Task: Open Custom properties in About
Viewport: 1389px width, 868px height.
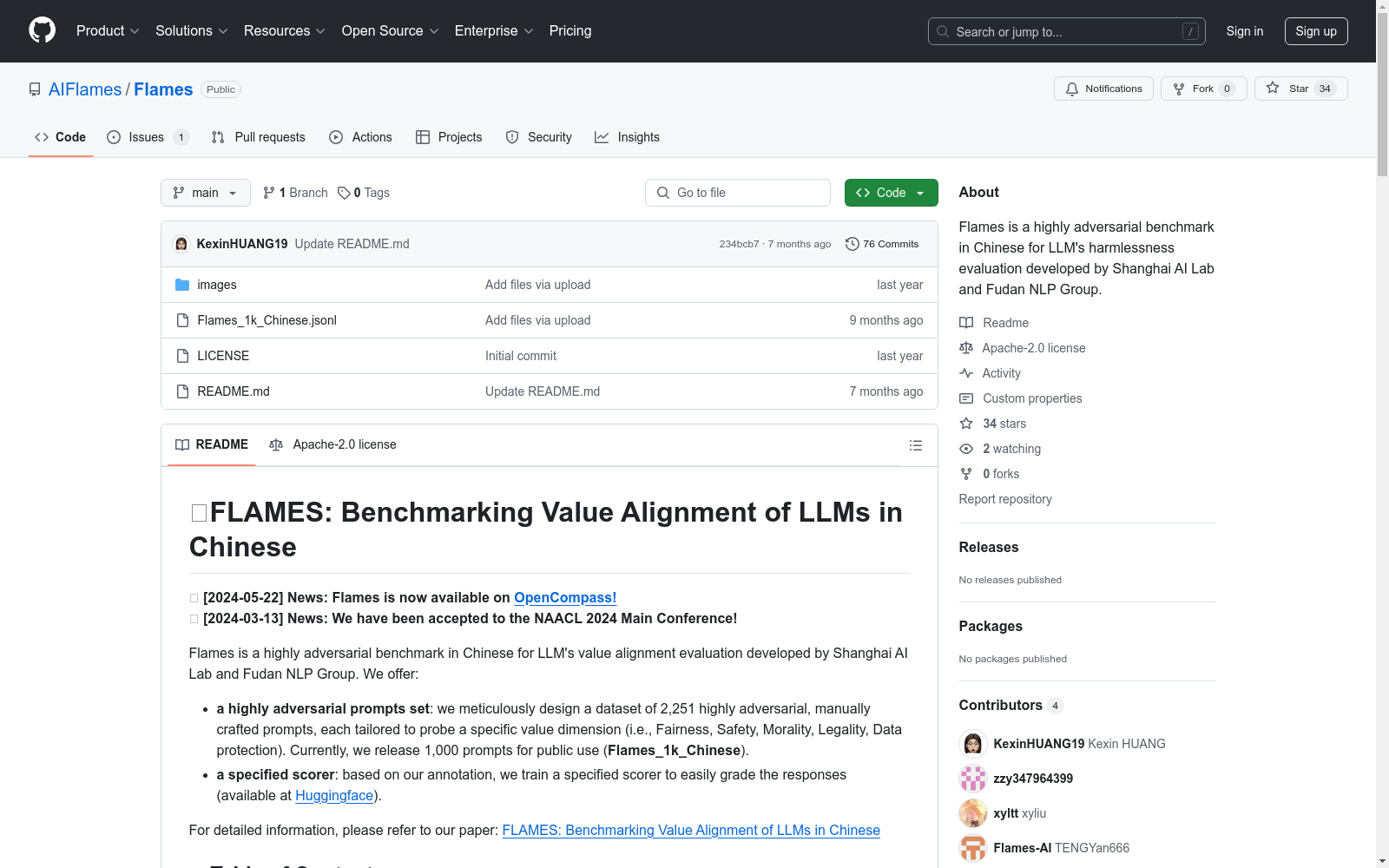Action: 1021,398
